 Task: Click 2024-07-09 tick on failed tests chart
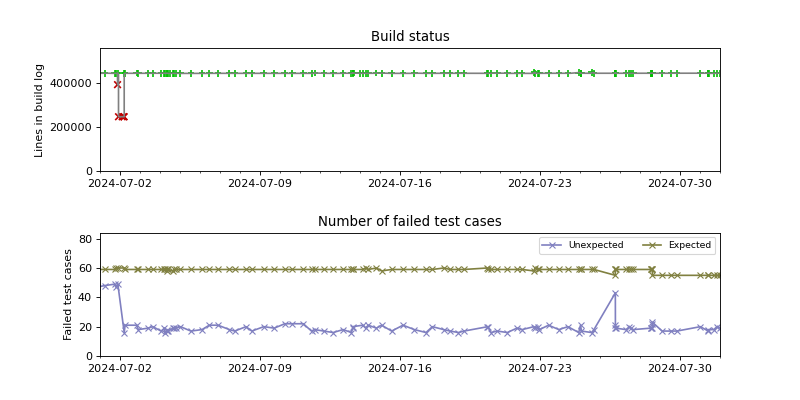pos(260,368)
